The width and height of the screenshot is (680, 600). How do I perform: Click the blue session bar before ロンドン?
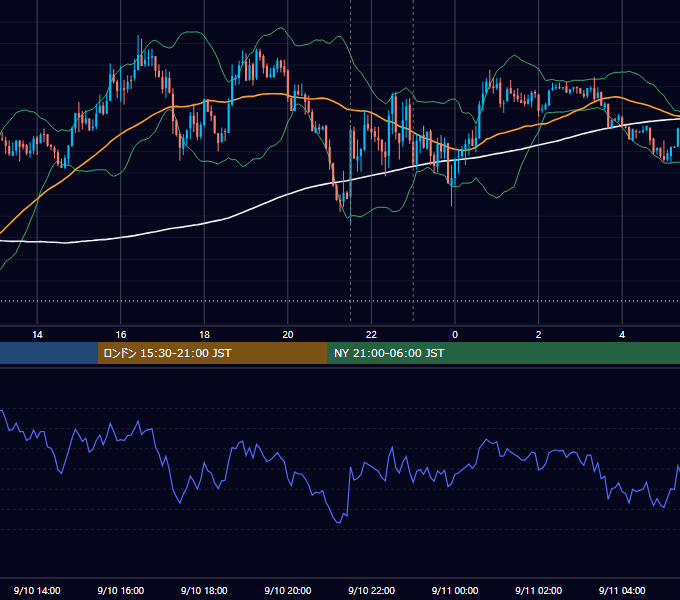click(x=49, y=353)
